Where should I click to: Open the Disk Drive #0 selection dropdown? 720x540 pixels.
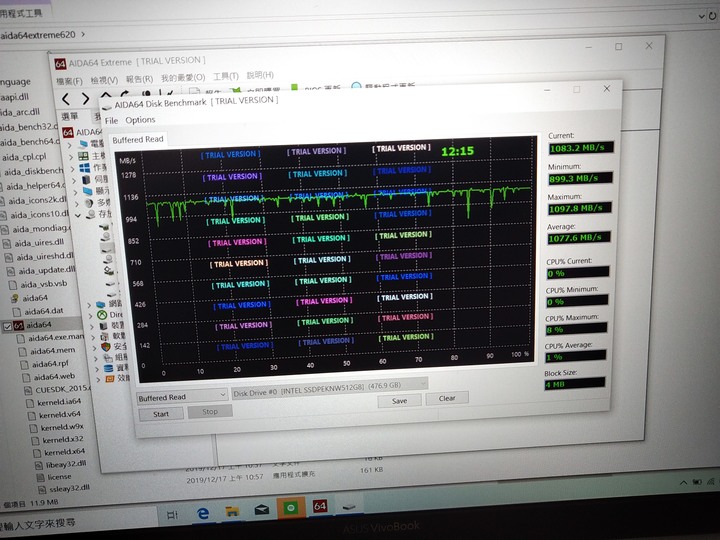[x=330, y=388]
